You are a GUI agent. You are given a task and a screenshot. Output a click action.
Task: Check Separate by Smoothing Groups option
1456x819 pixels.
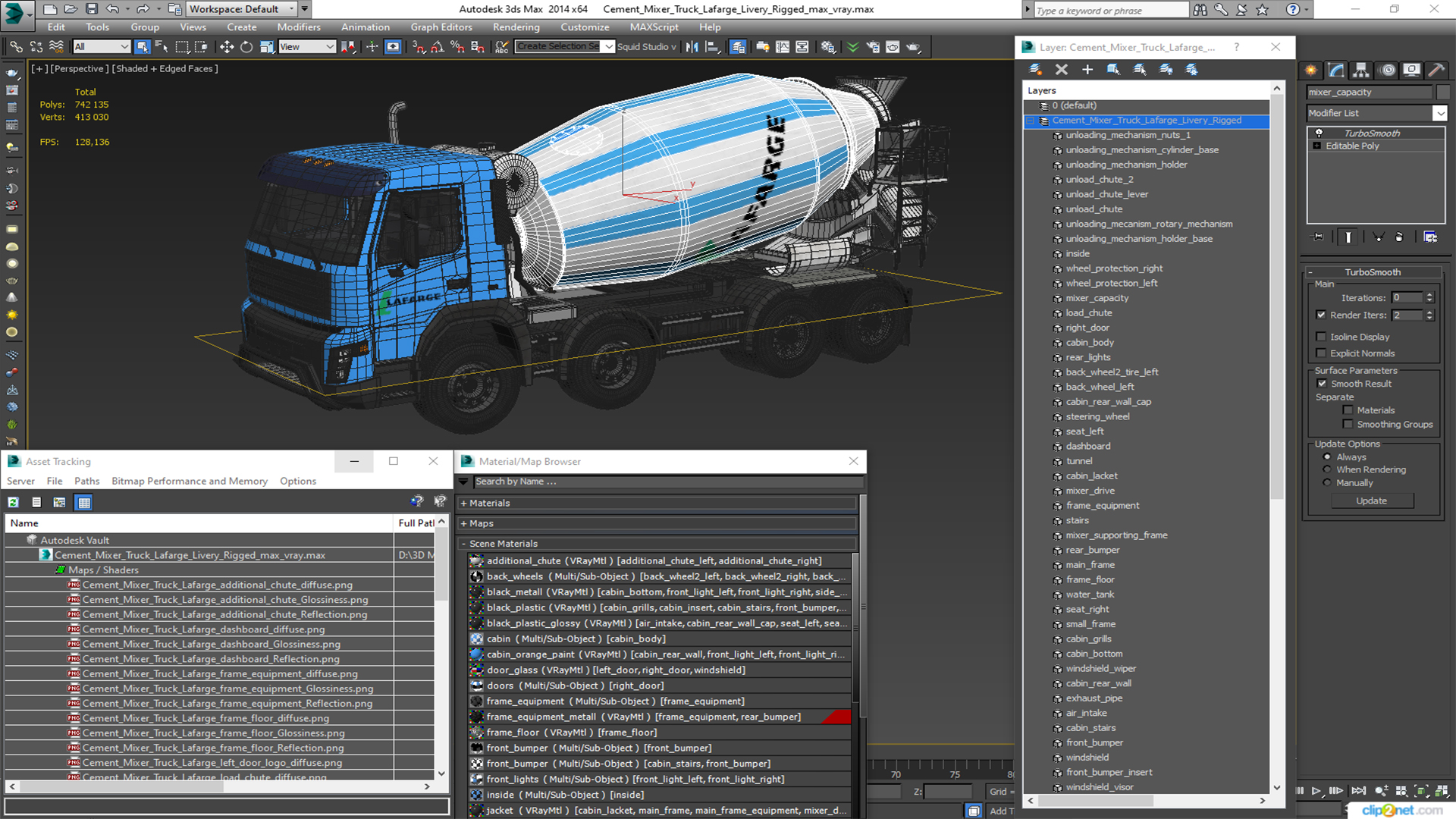pos(1348,425)
